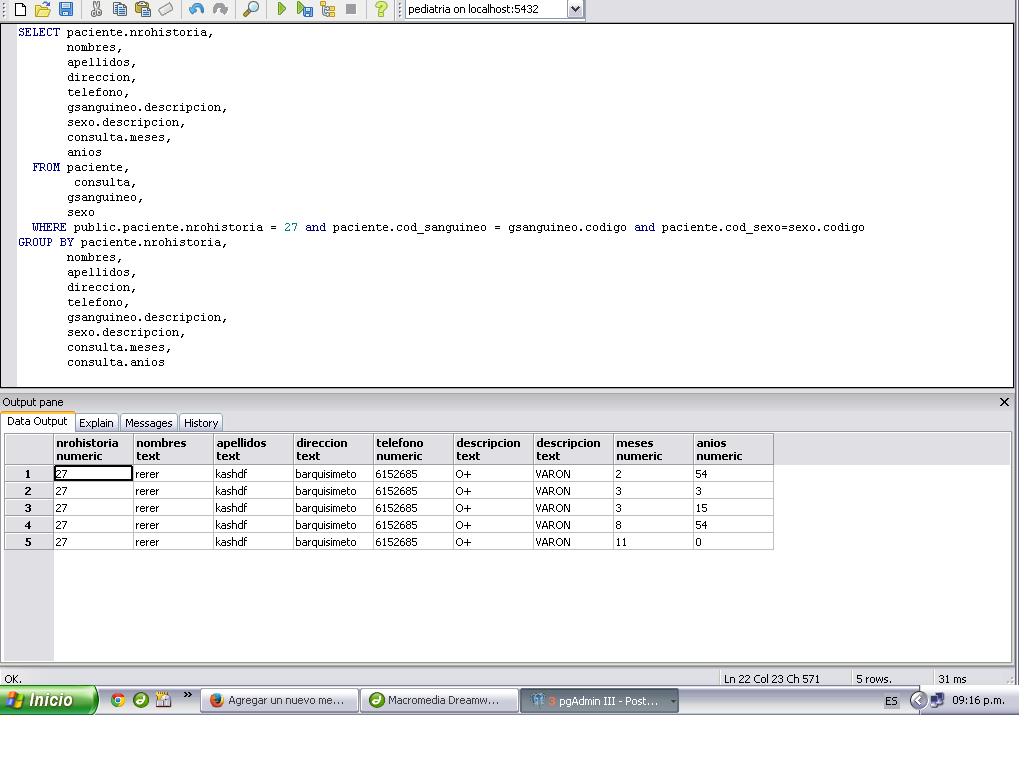This screenshot has height=768, width=1024.
Task: Click barquisimeto cell in row 2
Action: [334, 491]
